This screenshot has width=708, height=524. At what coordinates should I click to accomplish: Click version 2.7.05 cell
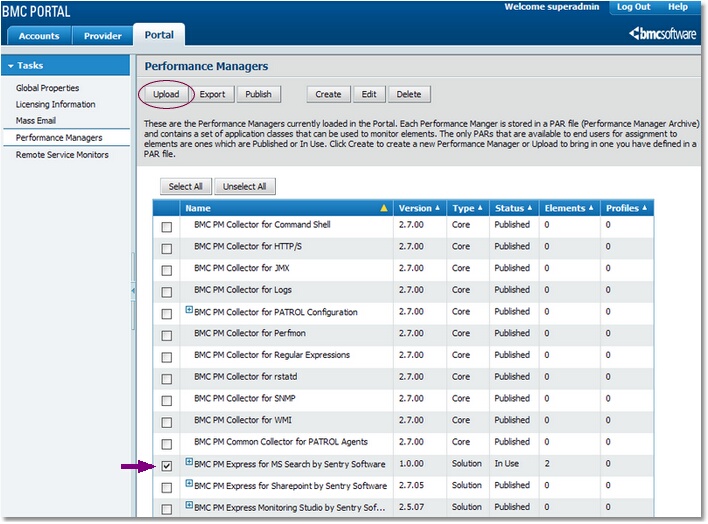(x=411, y=485)
